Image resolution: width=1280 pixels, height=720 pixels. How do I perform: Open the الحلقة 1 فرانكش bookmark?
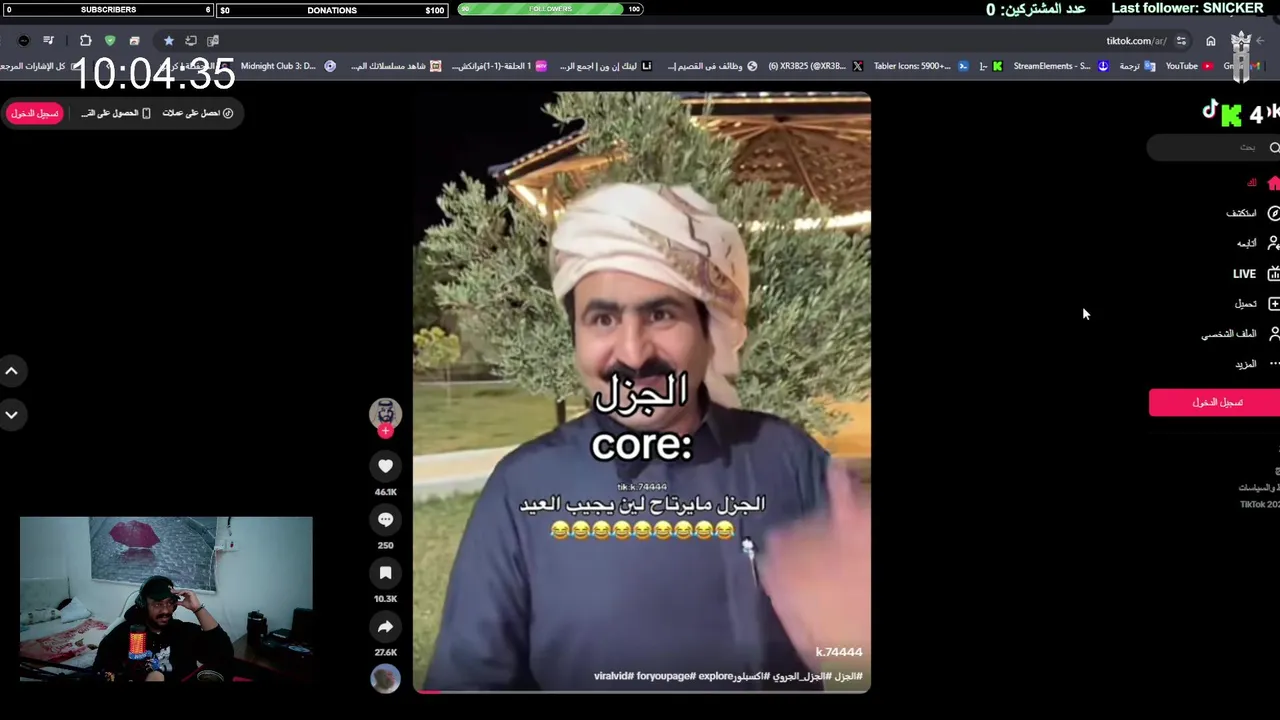[x=500, y=66]
